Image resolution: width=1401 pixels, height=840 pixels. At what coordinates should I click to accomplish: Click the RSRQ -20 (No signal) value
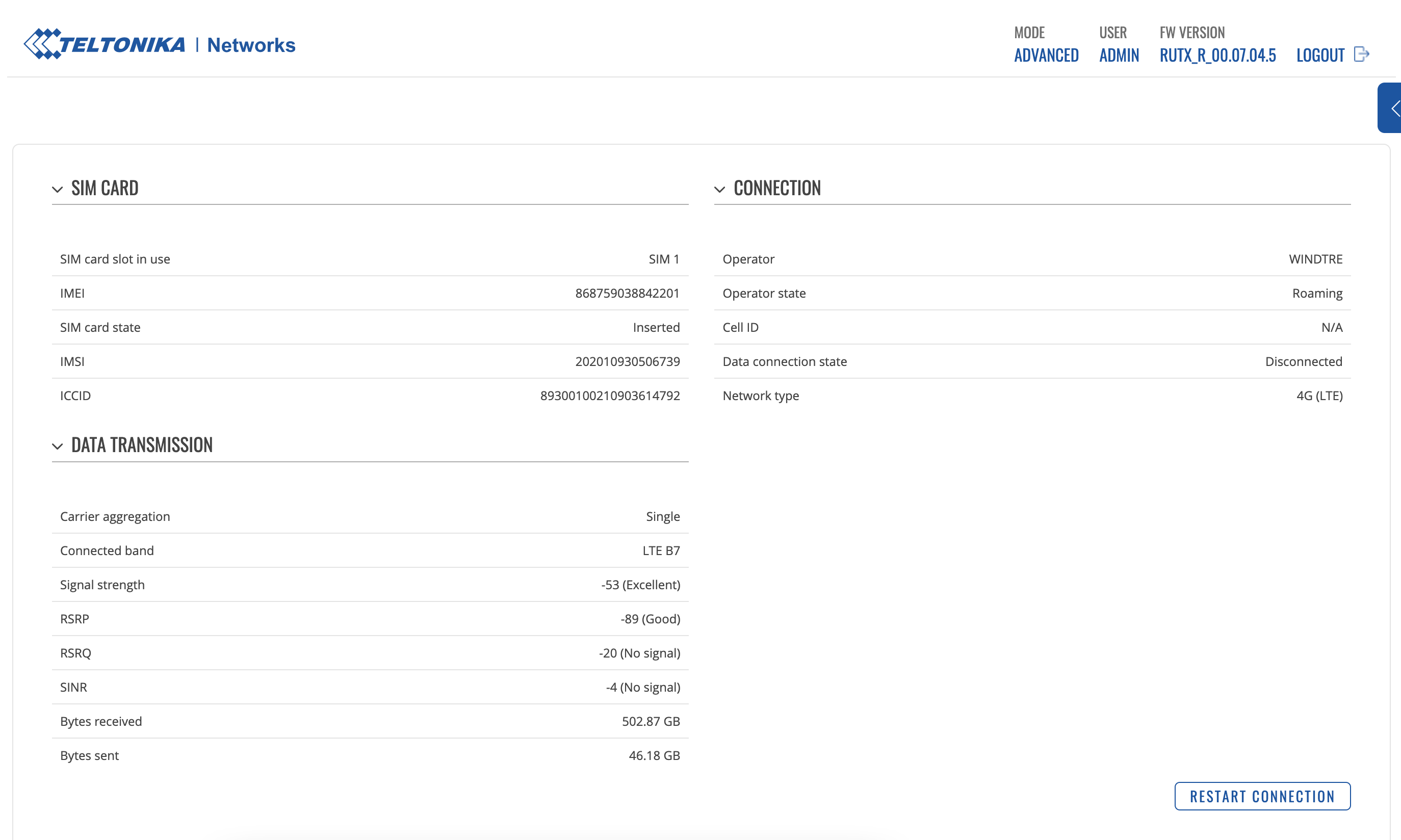[640, 652]
